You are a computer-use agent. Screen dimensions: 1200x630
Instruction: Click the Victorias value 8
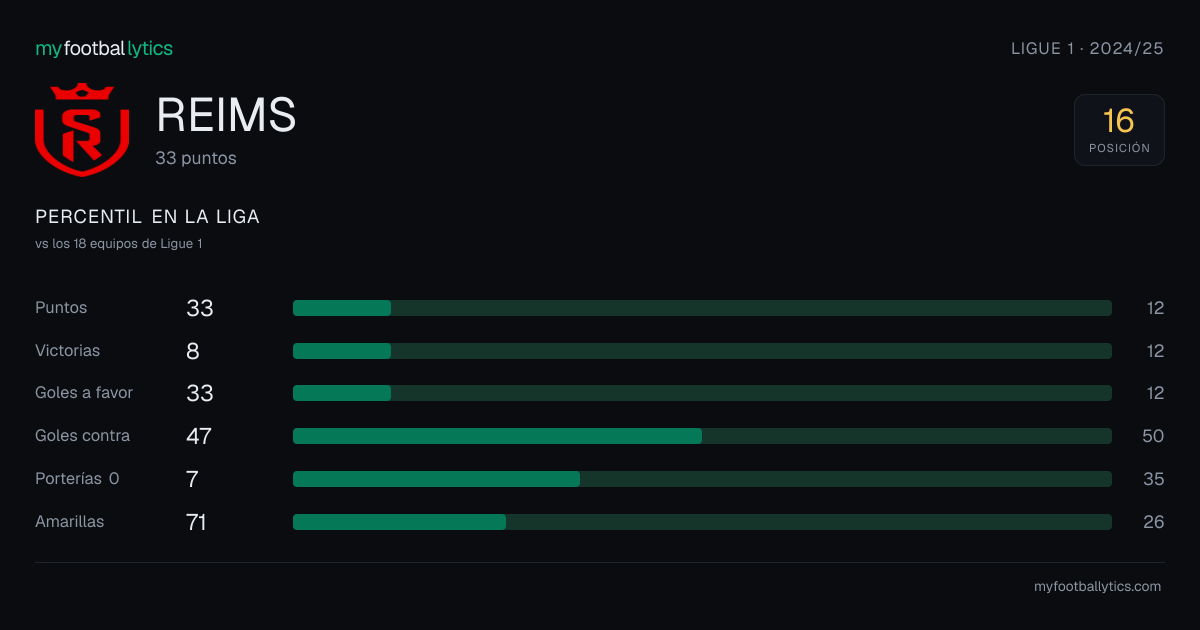(193, 351)
